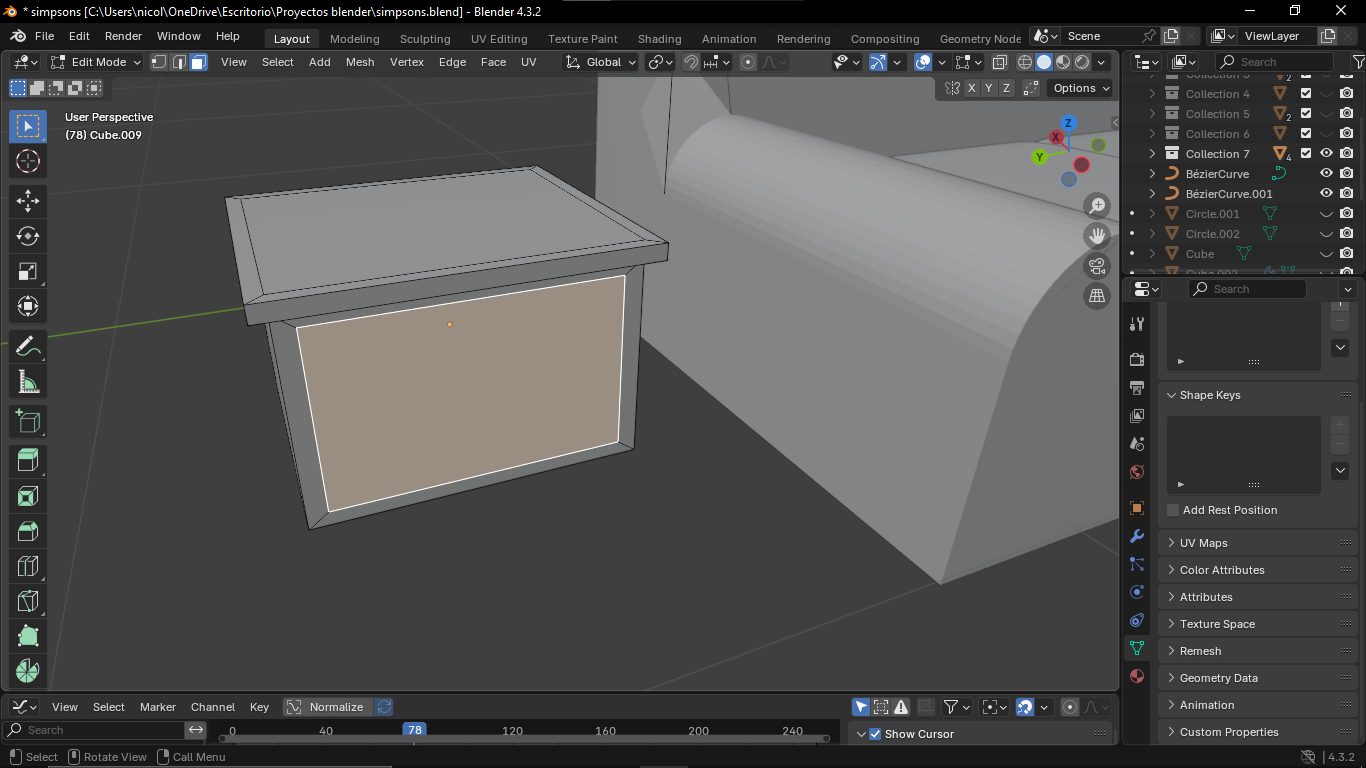Open the Render properties tab
The height and width of the screenshot is (768, 1366).
[1137, 360]
